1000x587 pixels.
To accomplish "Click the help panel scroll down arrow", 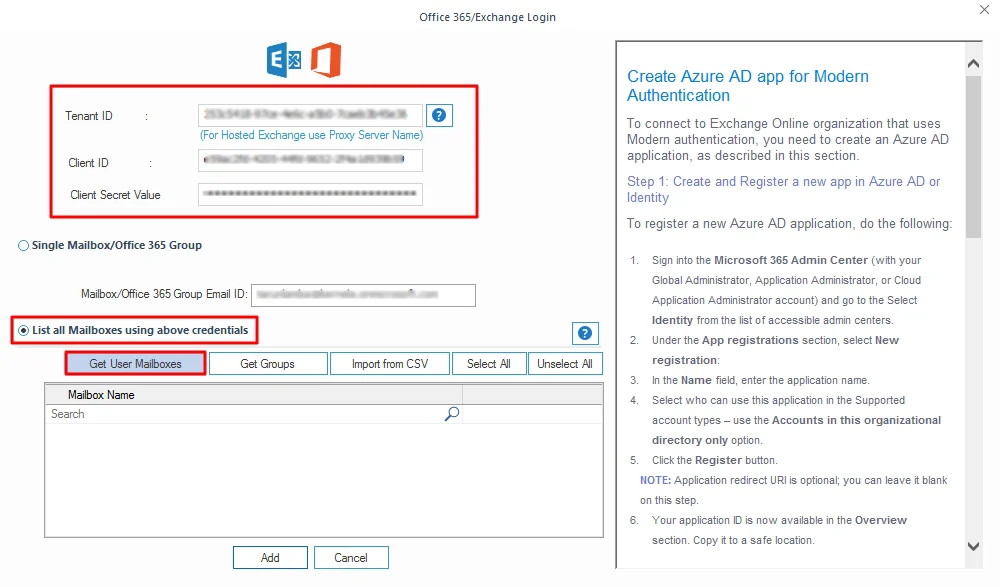I will click(973, 546).
